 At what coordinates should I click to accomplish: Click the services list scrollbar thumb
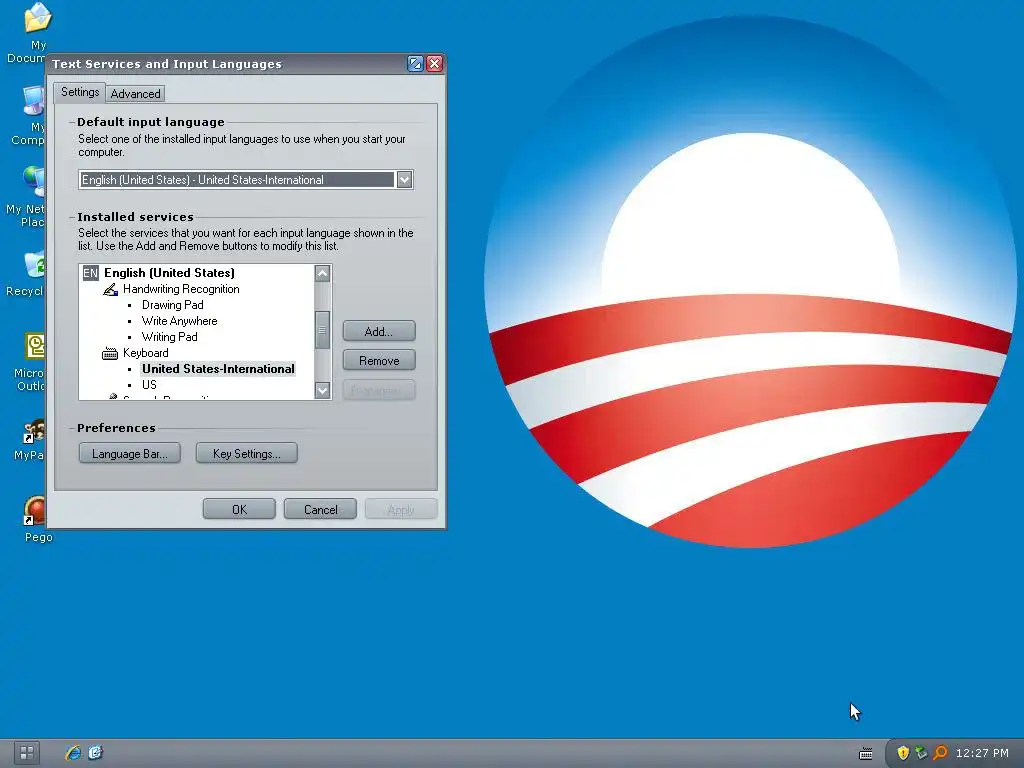323,330
